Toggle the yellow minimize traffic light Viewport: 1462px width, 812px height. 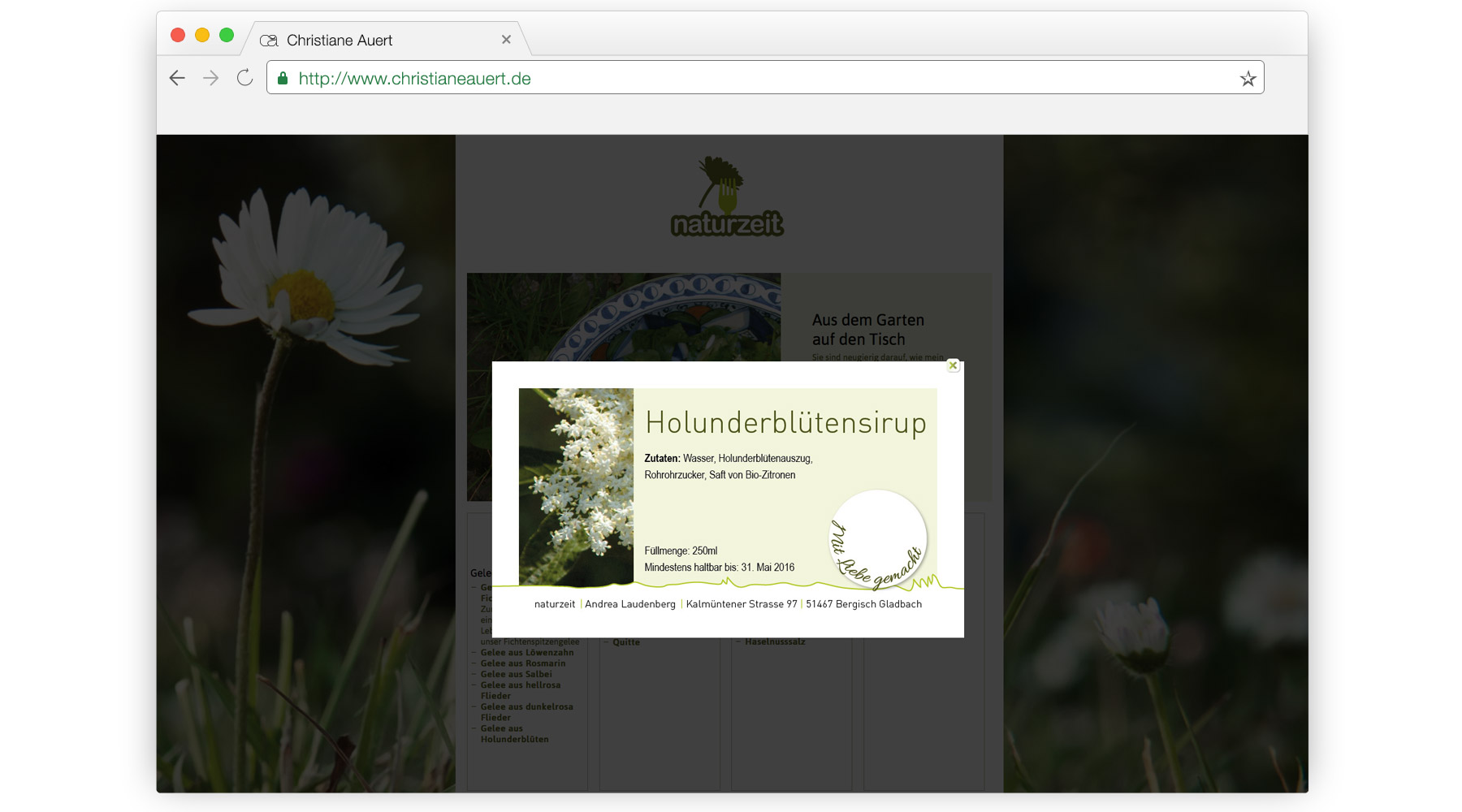click(201, 34)
